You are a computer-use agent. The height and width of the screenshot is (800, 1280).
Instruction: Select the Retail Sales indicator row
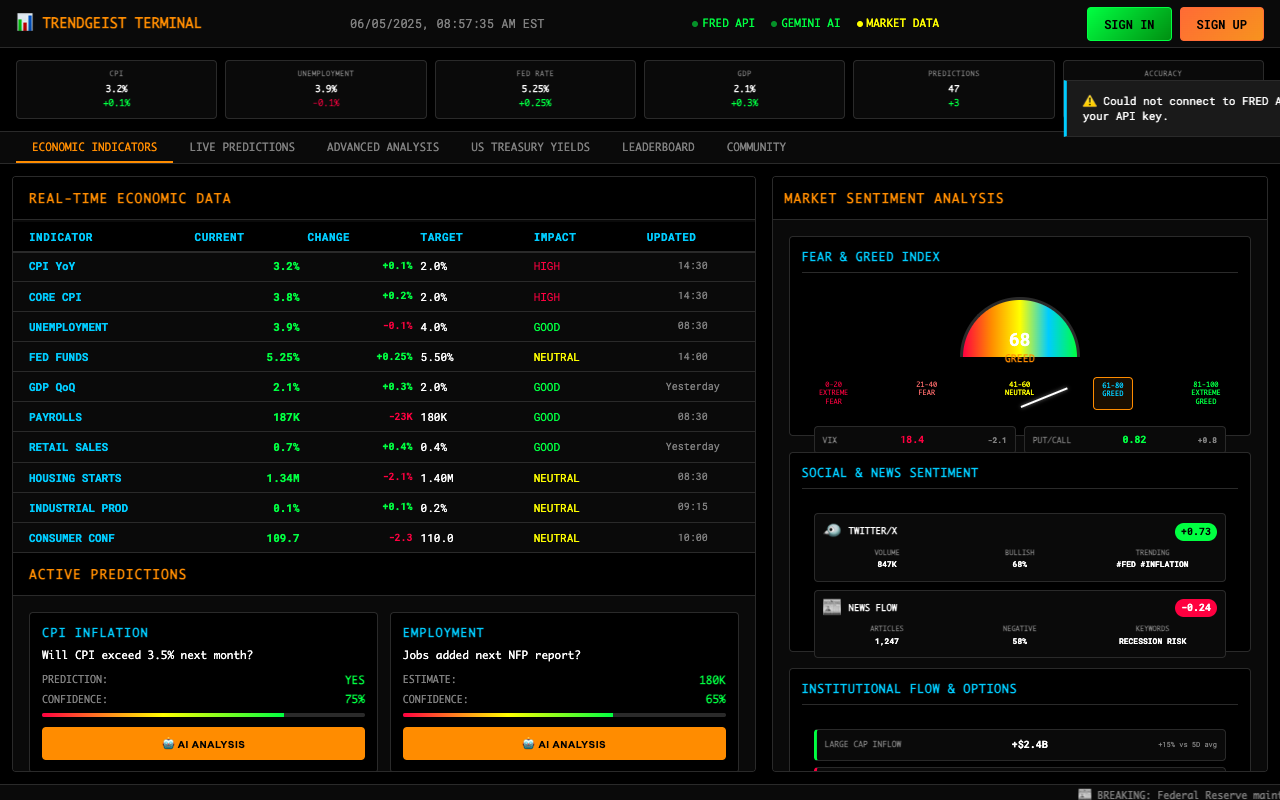384,447
